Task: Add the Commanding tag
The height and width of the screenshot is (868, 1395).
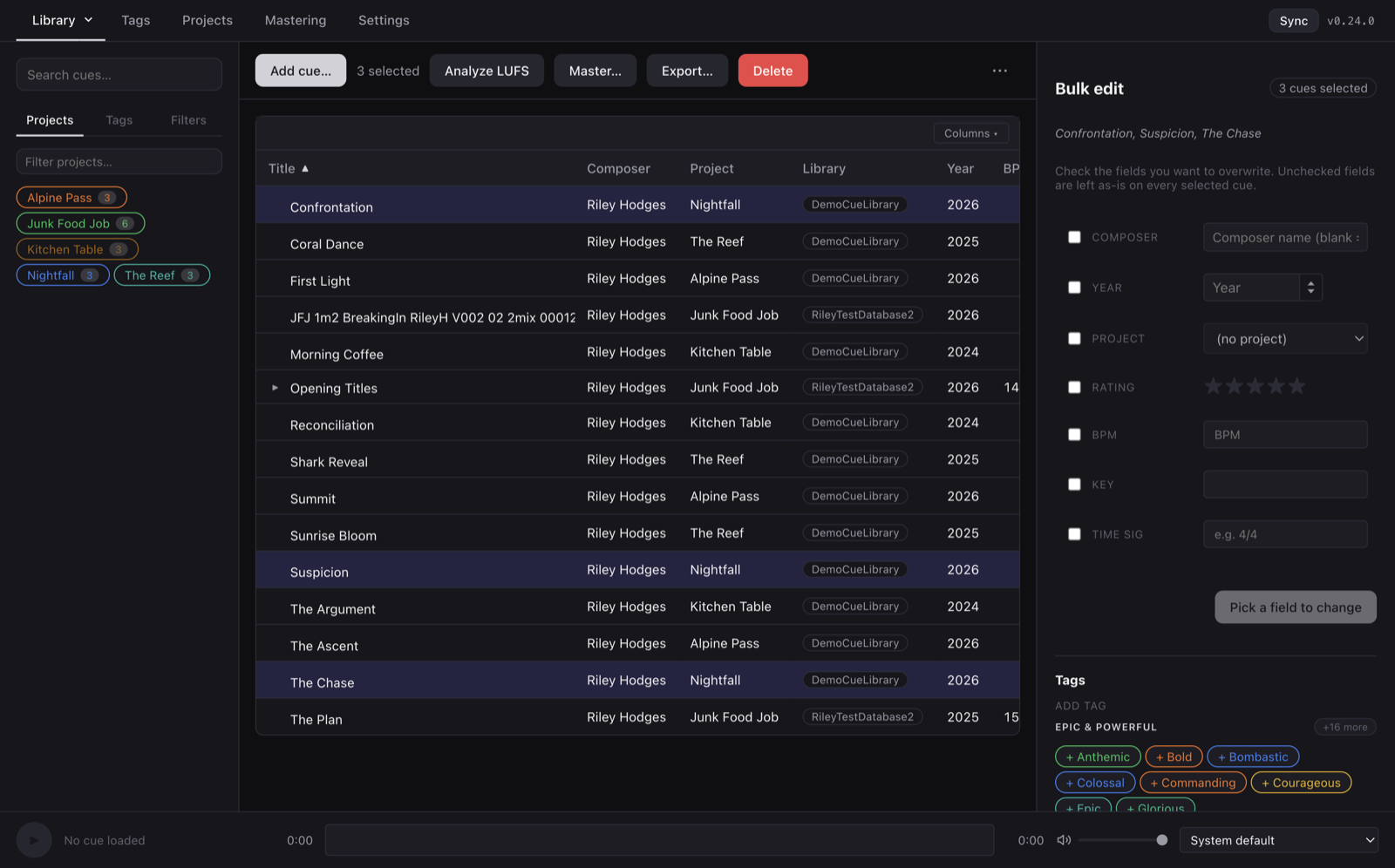Action: [1193, 783]
